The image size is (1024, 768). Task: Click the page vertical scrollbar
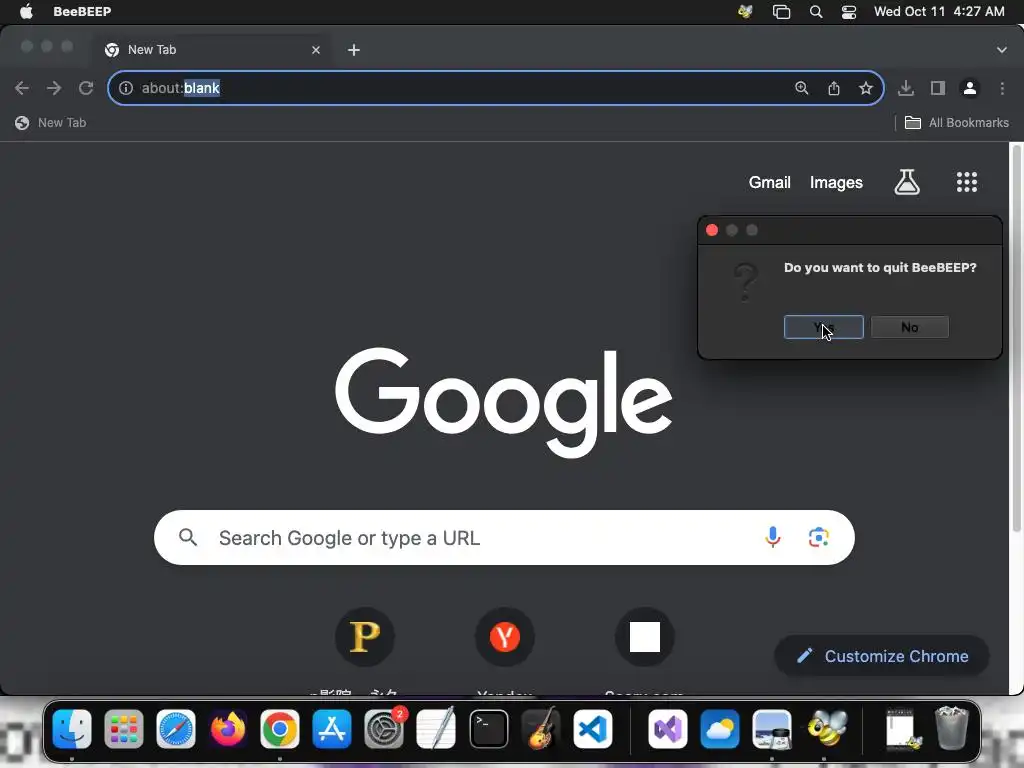click(1016, 340)
